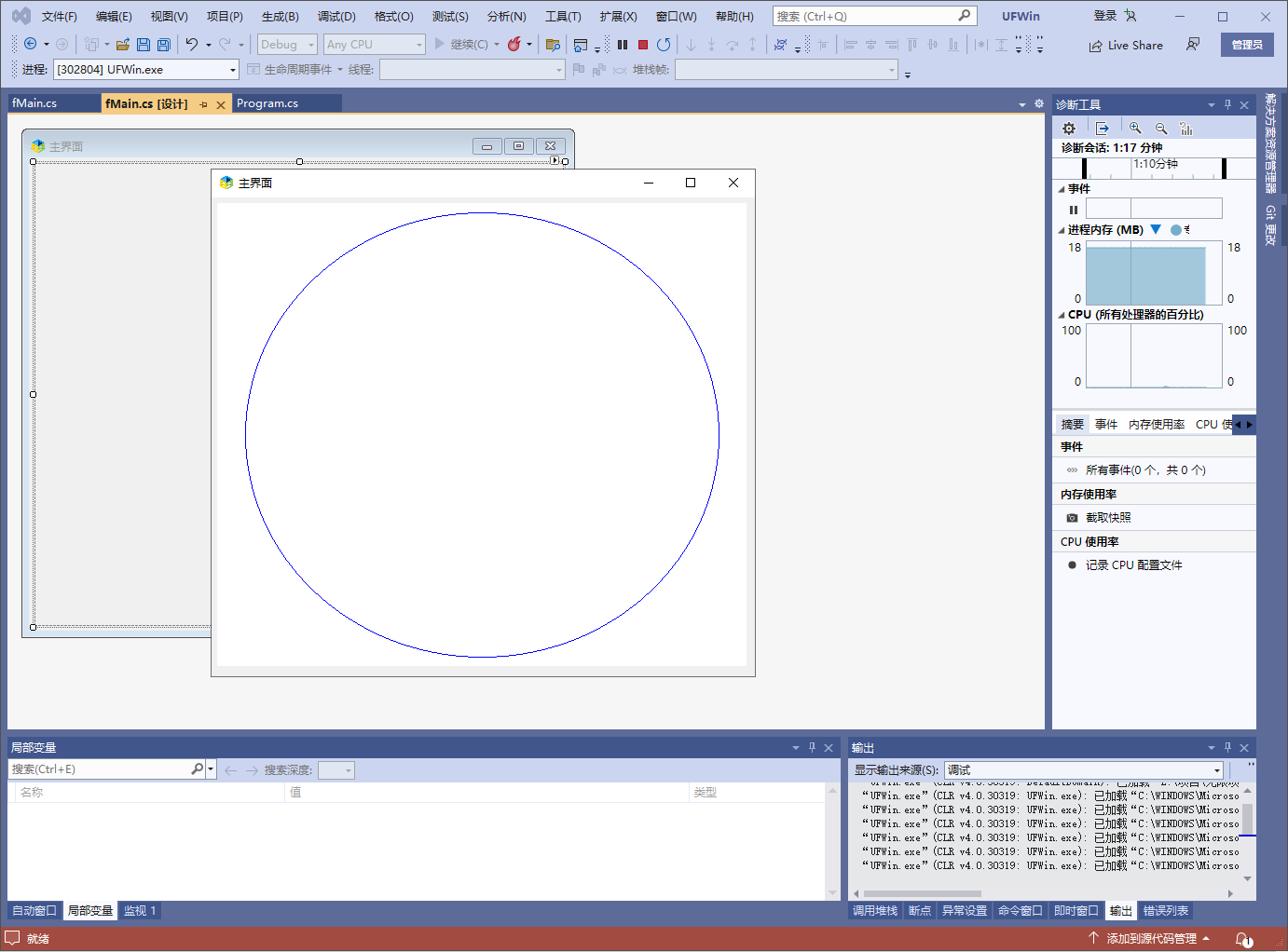Click the IntelliTrace diagnostics icon in toolbar

click(781, 44)
